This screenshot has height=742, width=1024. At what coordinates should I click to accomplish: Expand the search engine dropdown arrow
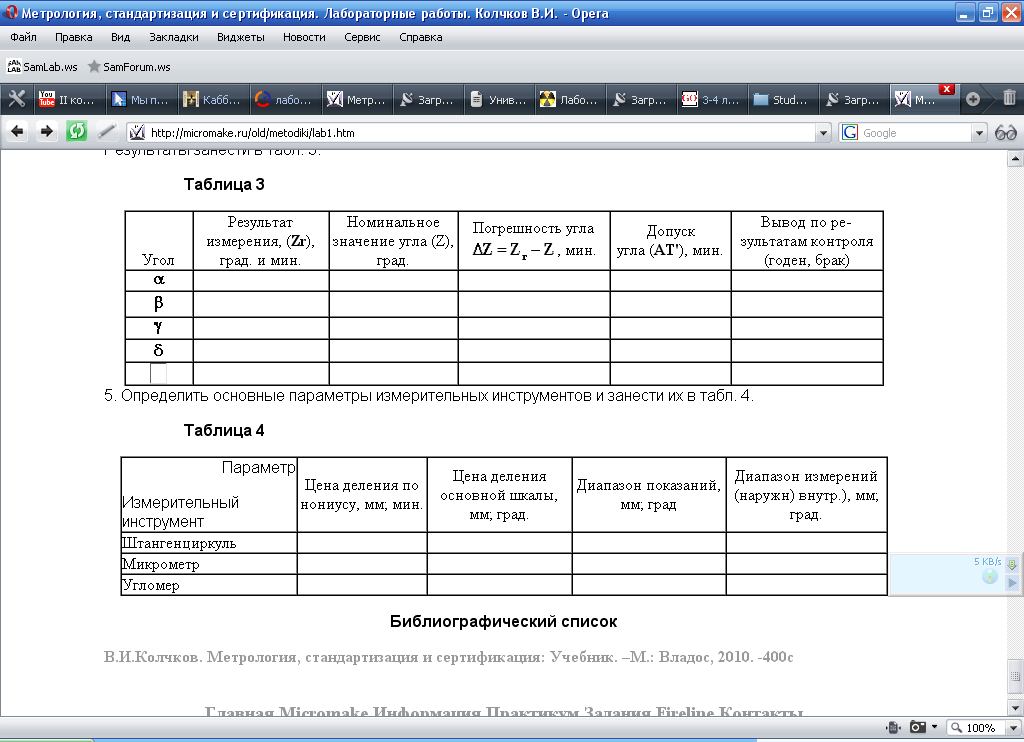tap(979, 133)
